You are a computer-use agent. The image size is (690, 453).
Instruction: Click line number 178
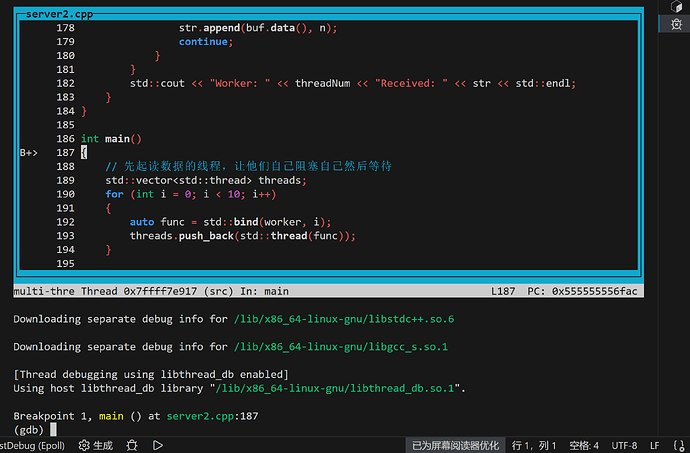click(66, 28)
